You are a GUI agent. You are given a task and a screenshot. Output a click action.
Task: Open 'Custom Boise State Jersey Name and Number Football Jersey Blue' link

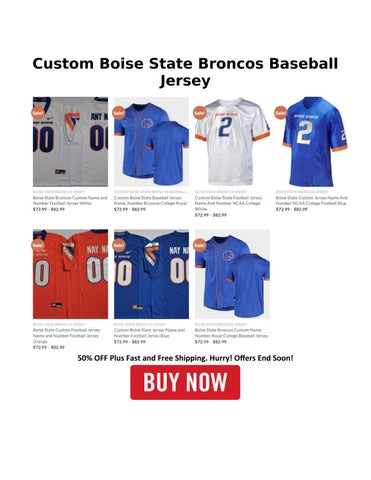click(149, 333)
